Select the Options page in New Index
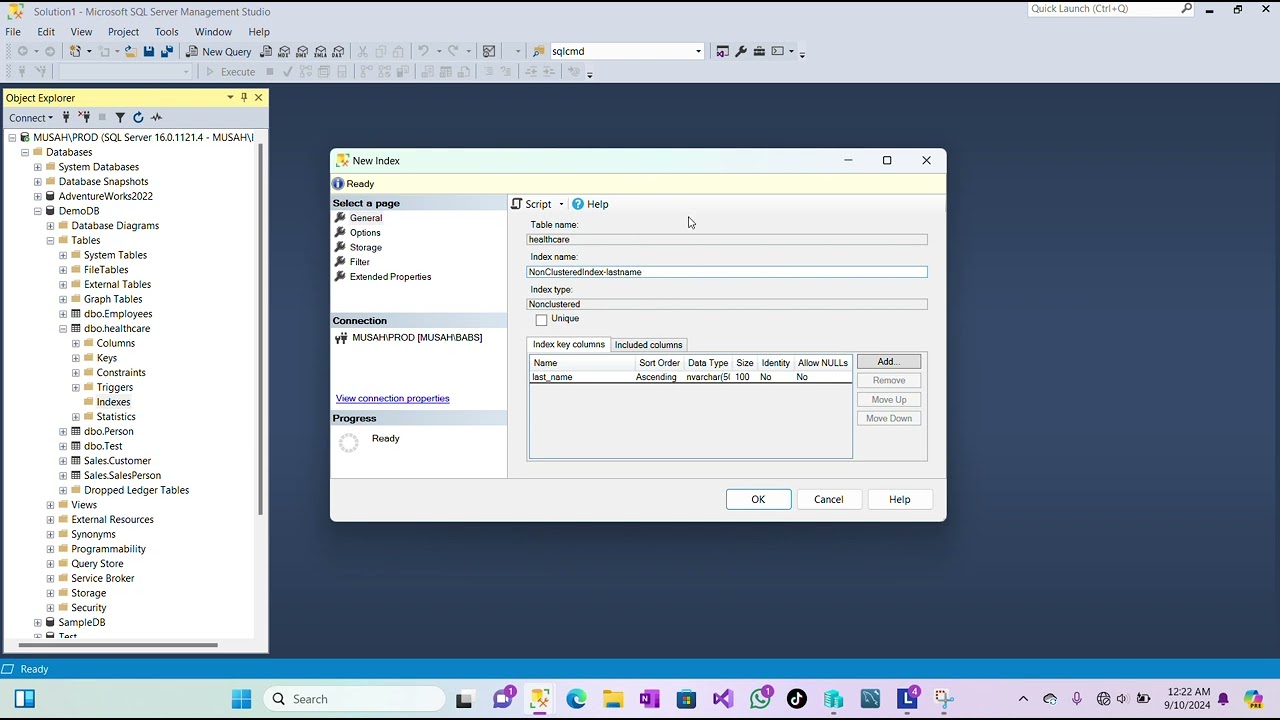The image size is (1280, 720). pyautogui.click(x=365, y=233)
